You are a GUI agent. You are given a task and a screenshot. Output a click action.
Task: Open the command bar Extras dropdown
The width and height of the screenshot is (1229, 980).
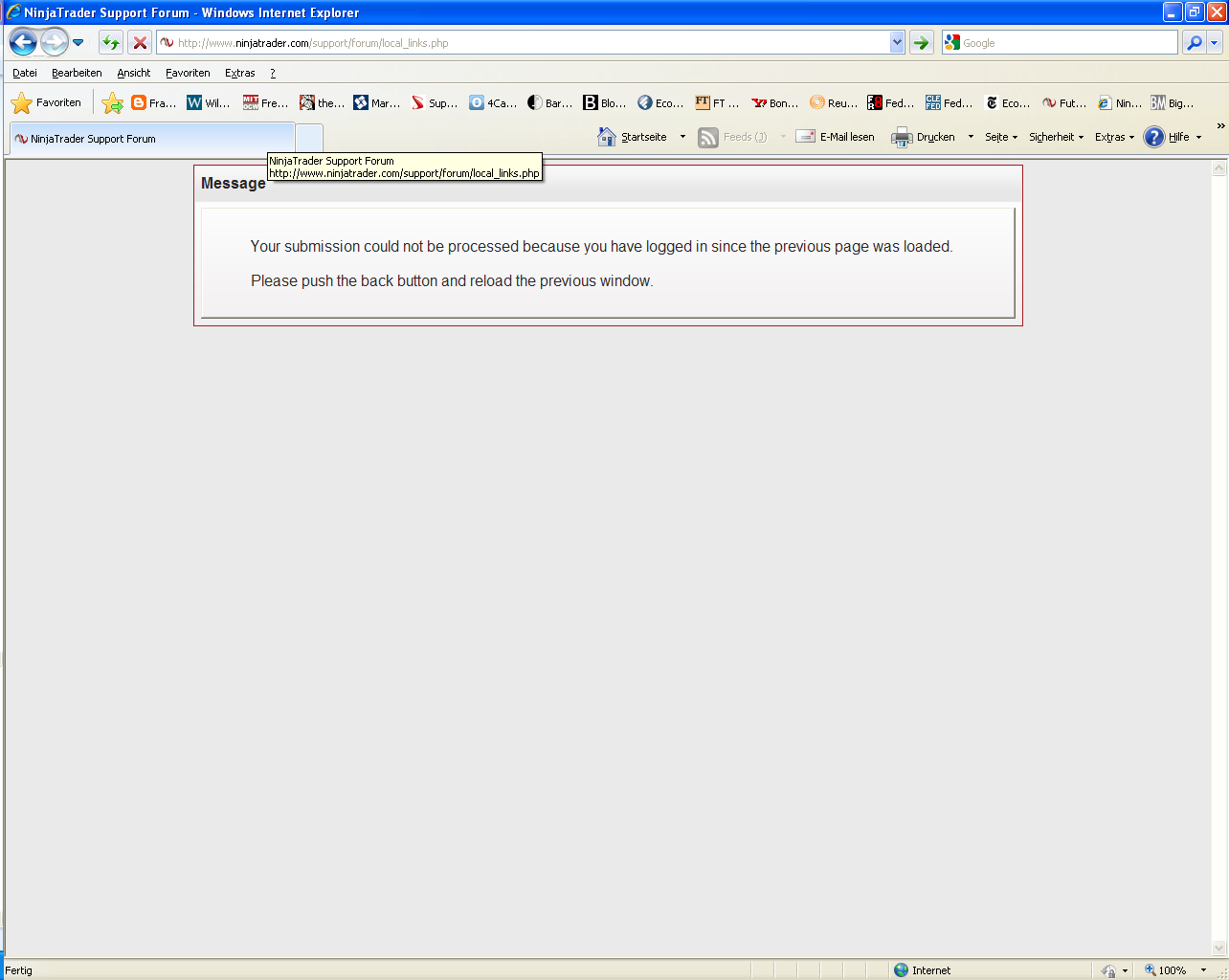pos(1114,137)
